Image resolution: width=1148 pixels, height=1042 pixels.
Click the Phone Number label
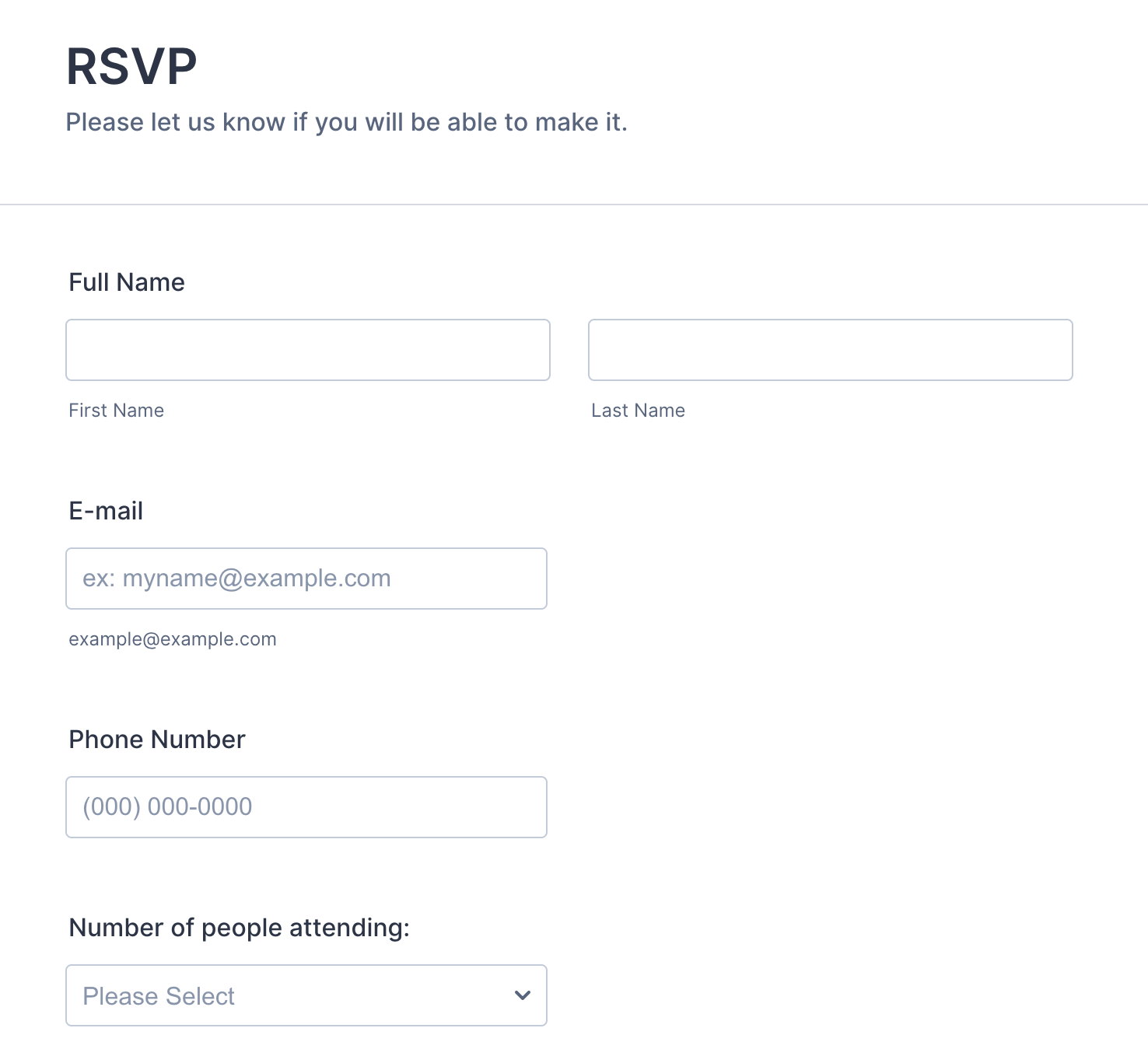(157, 740)
